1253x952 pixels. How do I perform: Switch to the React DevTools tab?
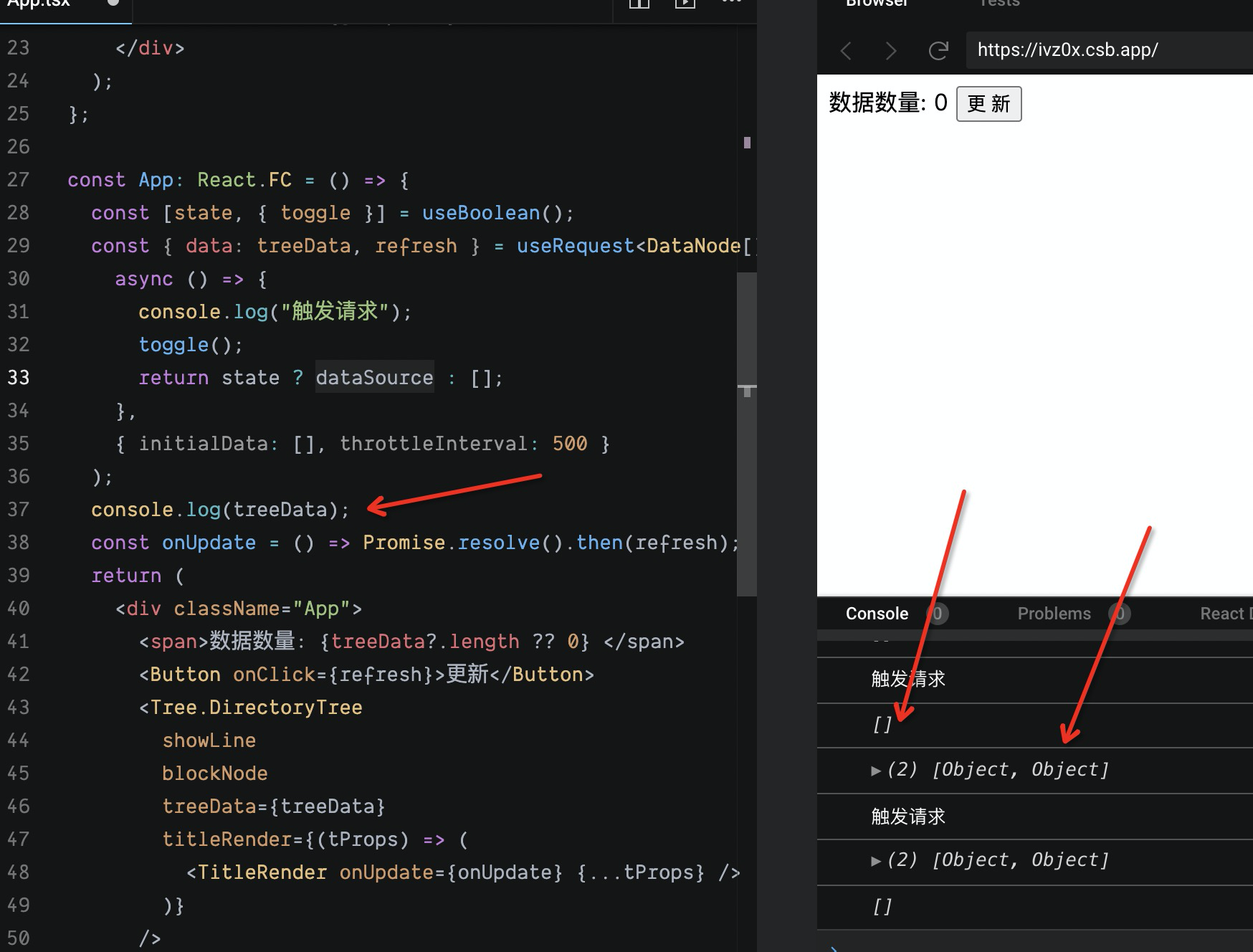tap(1227, 614)
